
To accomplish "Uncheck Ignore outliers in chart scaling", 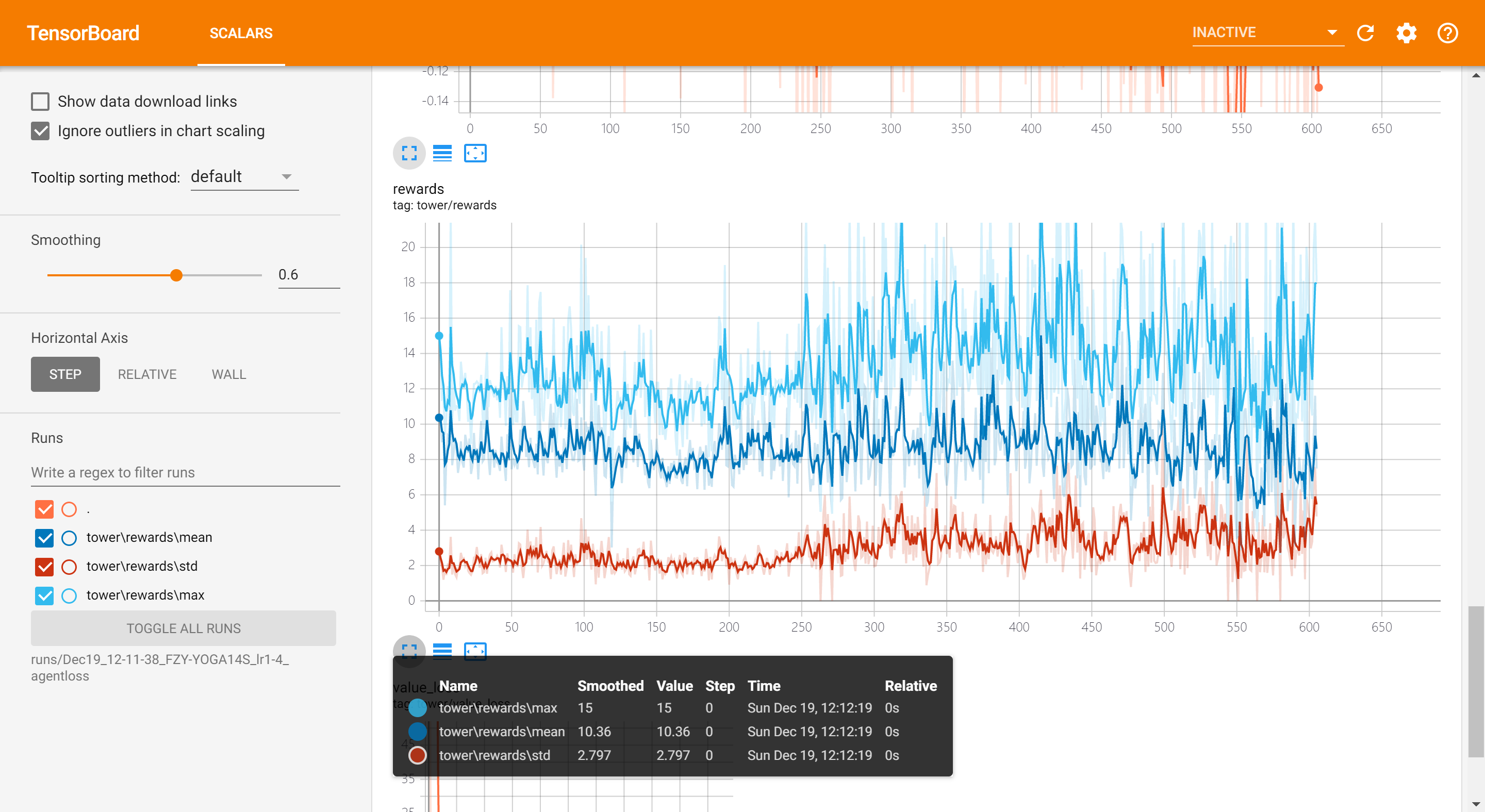I will [x=40, y=131].
